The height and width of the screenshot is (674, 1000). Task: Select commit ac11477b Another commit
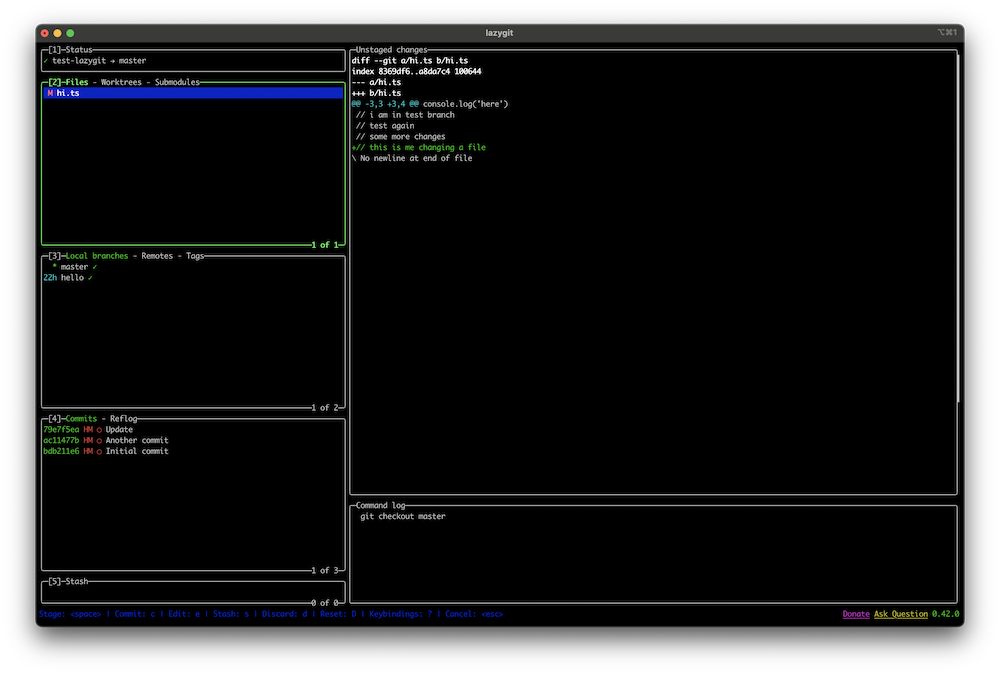coord(137,440)
